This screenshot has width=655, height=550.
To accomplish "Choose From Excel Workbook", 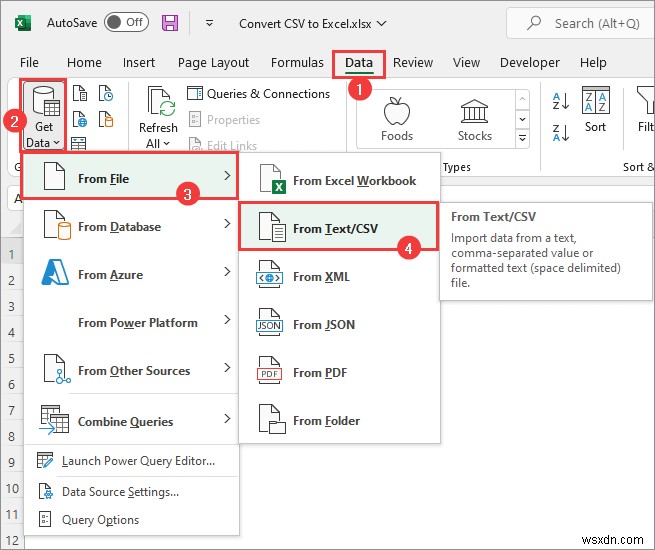I will pyautogui.click(x=339, y=180).
